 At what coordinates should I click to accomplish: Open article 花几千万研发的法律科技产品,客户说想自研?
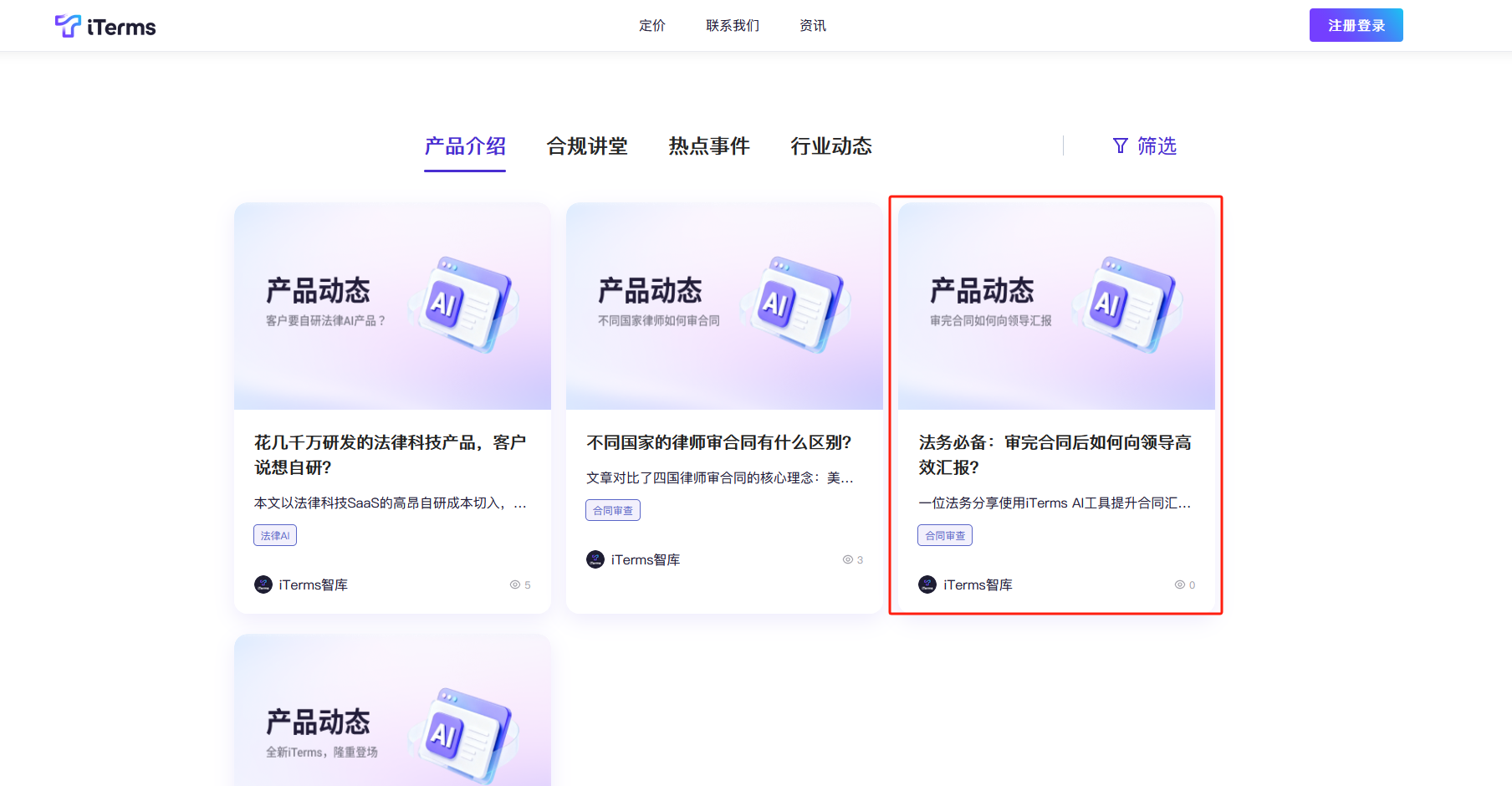tap(391, 455)
